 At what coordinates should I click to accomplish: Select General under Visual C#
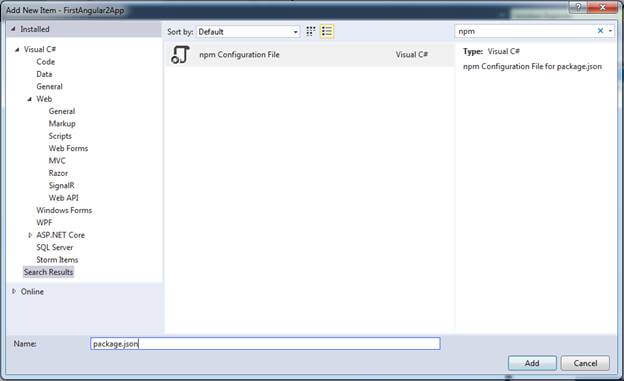[x=49, y=86]
